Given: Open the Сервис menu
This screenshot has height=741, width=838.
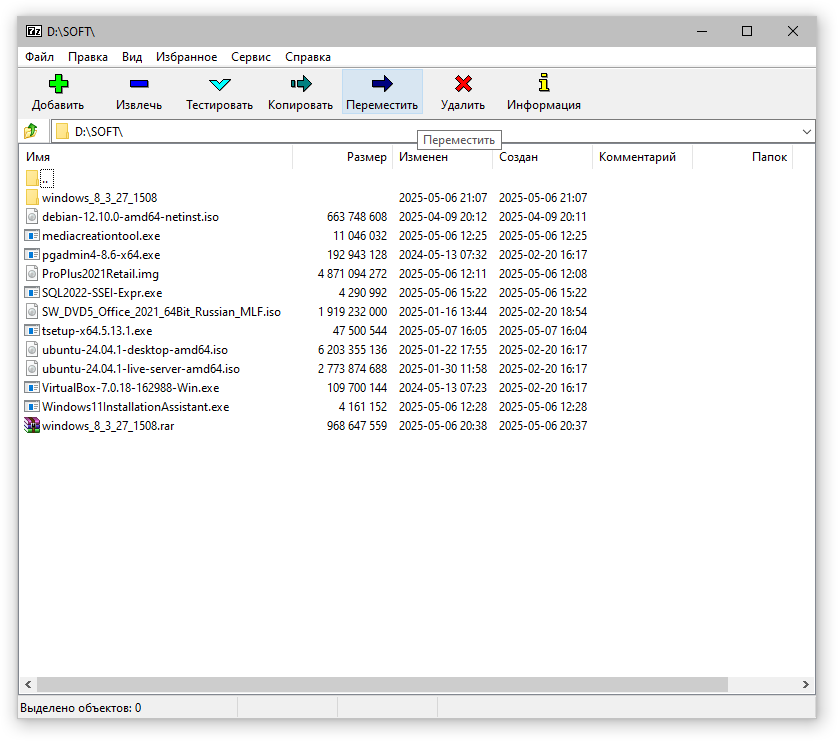Looking at the screenshot, I should pyautogui.click(x=251, y=57).
